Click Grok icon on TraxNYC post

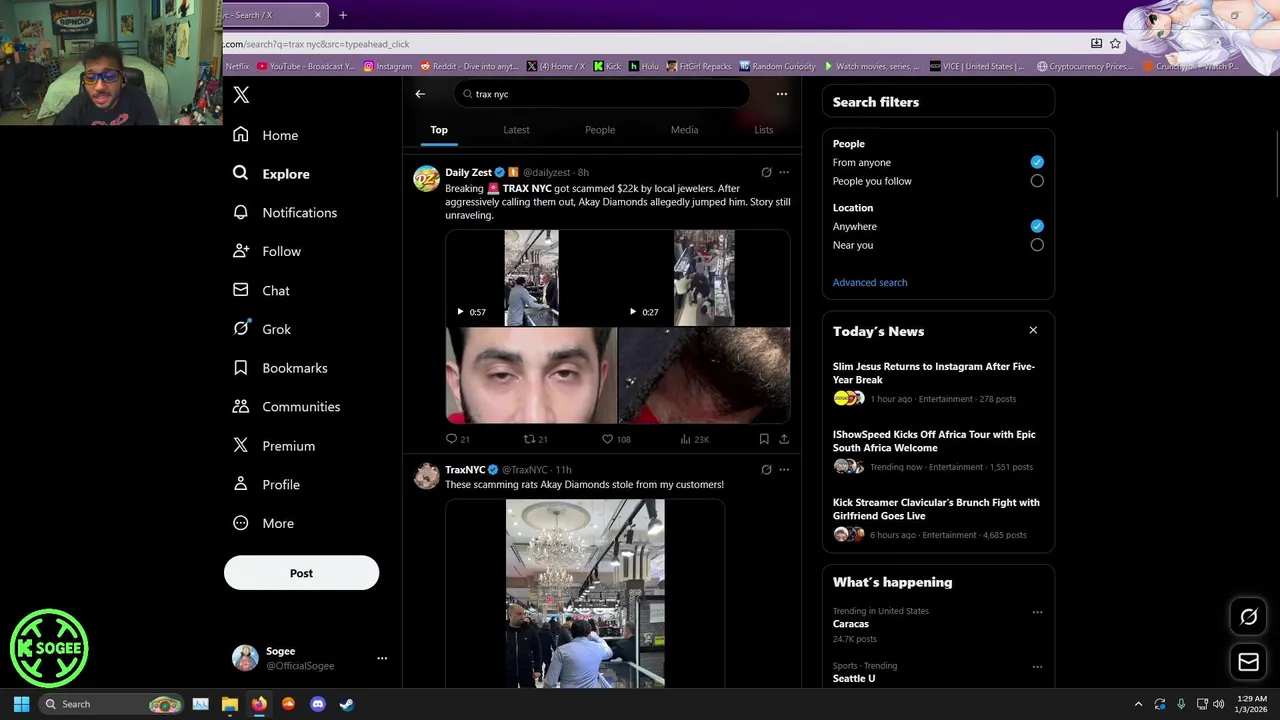click(x=766, y=469)
